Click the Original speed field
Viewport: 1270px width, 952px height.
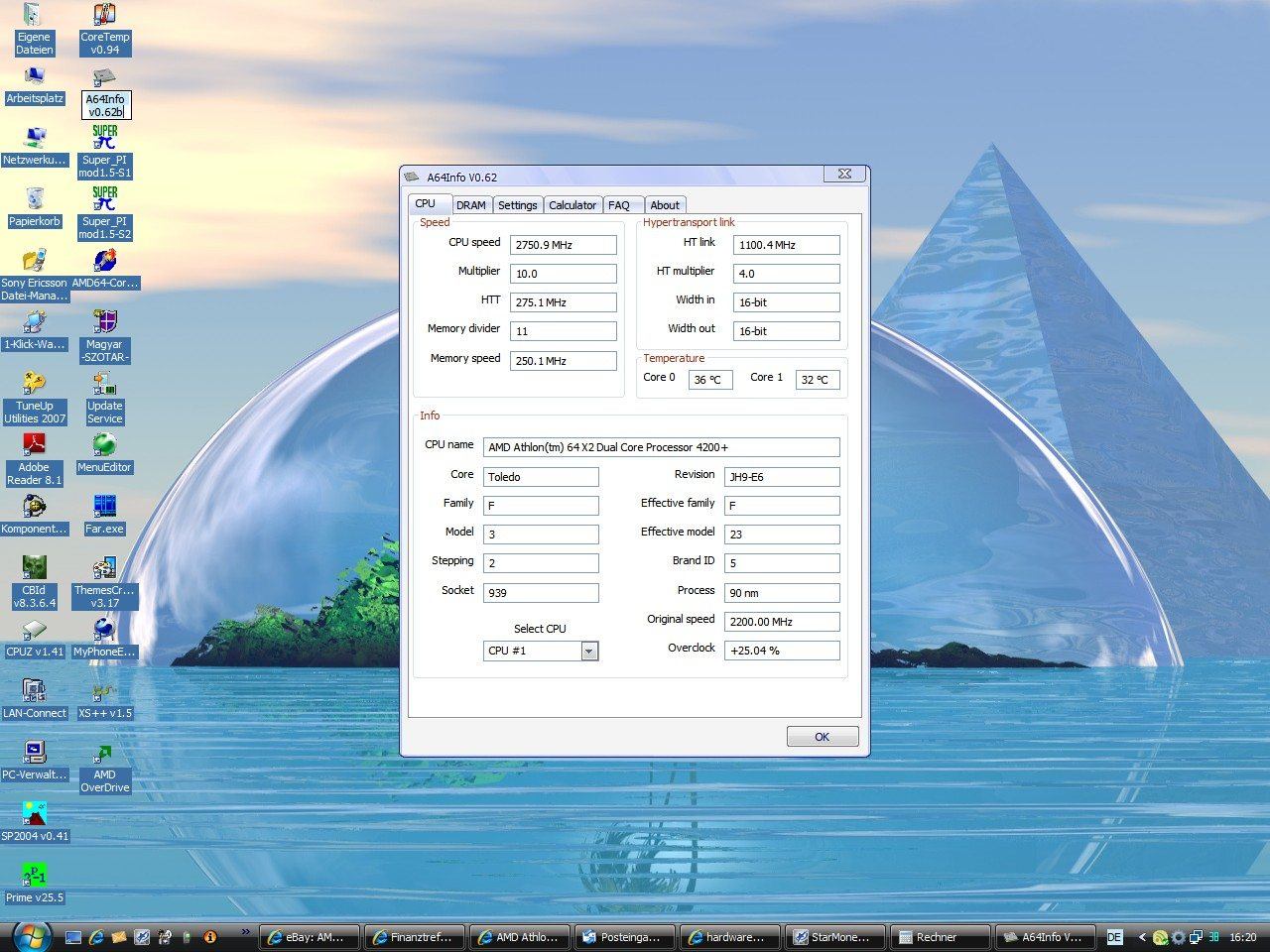coord(782,622)
